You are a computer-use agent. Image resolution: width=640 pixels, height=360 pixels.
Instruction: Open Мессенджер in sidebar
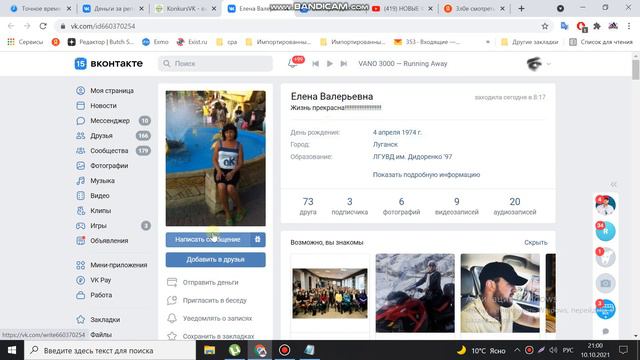point(110,121)
